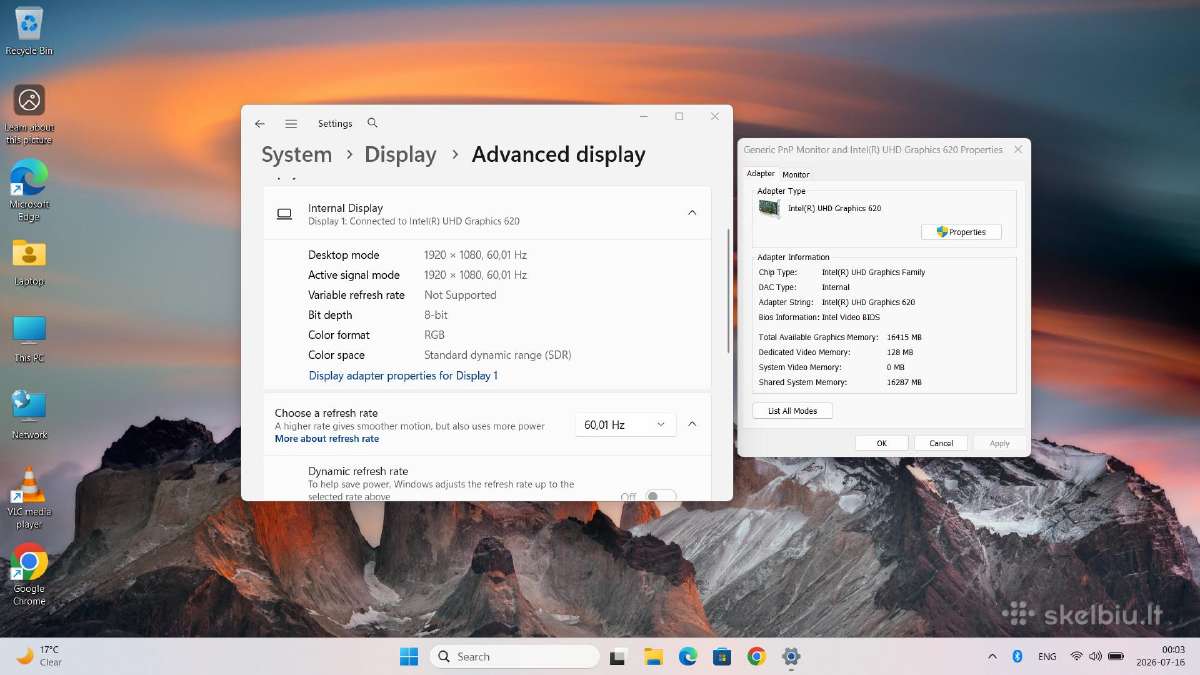1200x675 pixels.
Task: Click the Desktop mode 1920 × 1080 value
Action: click(x=475, y=255)
